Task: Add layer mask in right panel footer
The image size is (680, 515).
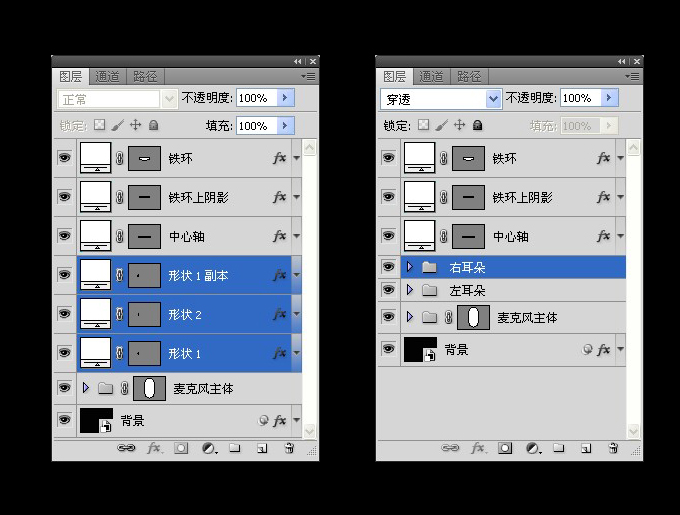Action: pos(505,448)
